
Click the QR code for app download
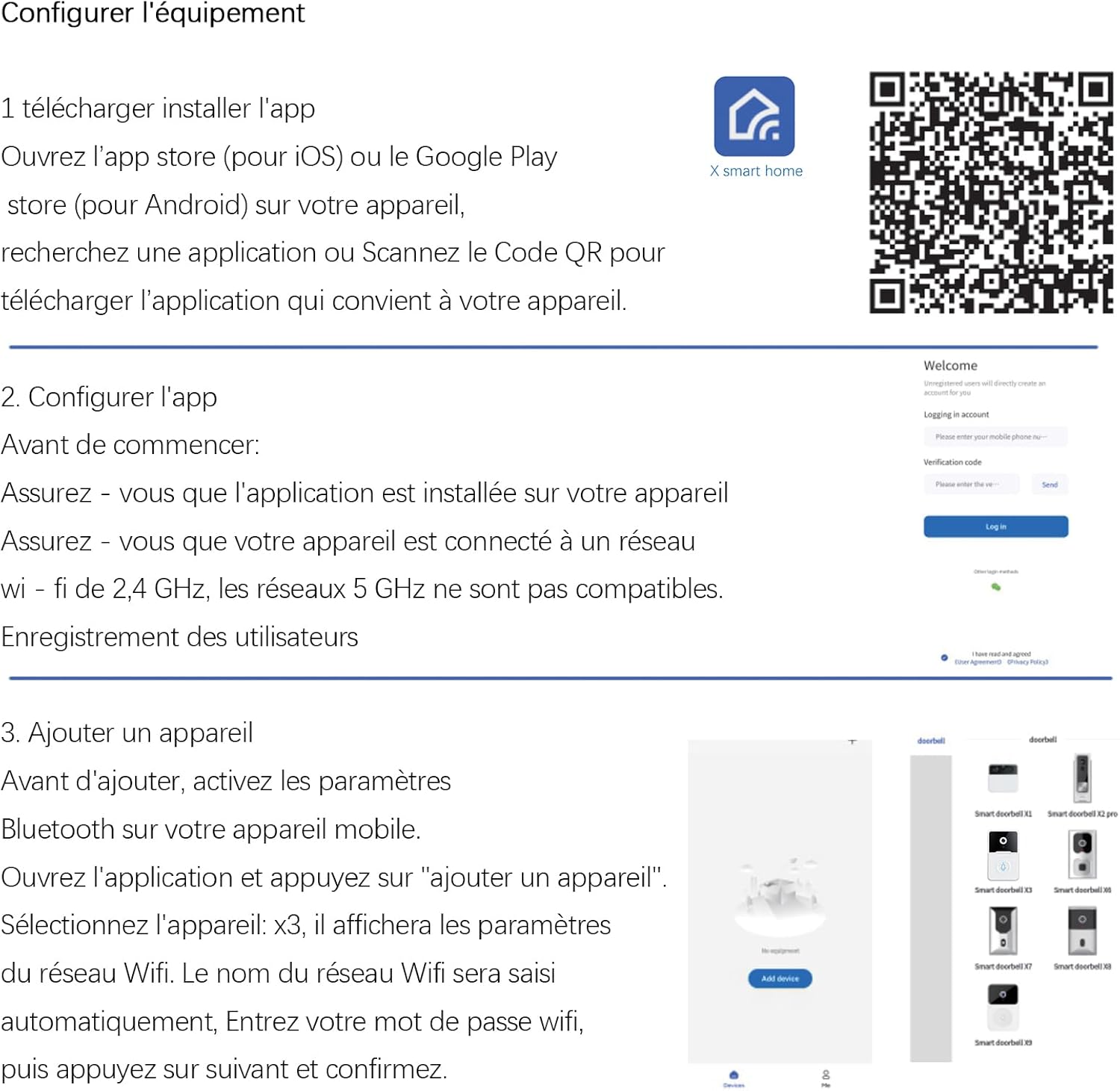[992, 193]
